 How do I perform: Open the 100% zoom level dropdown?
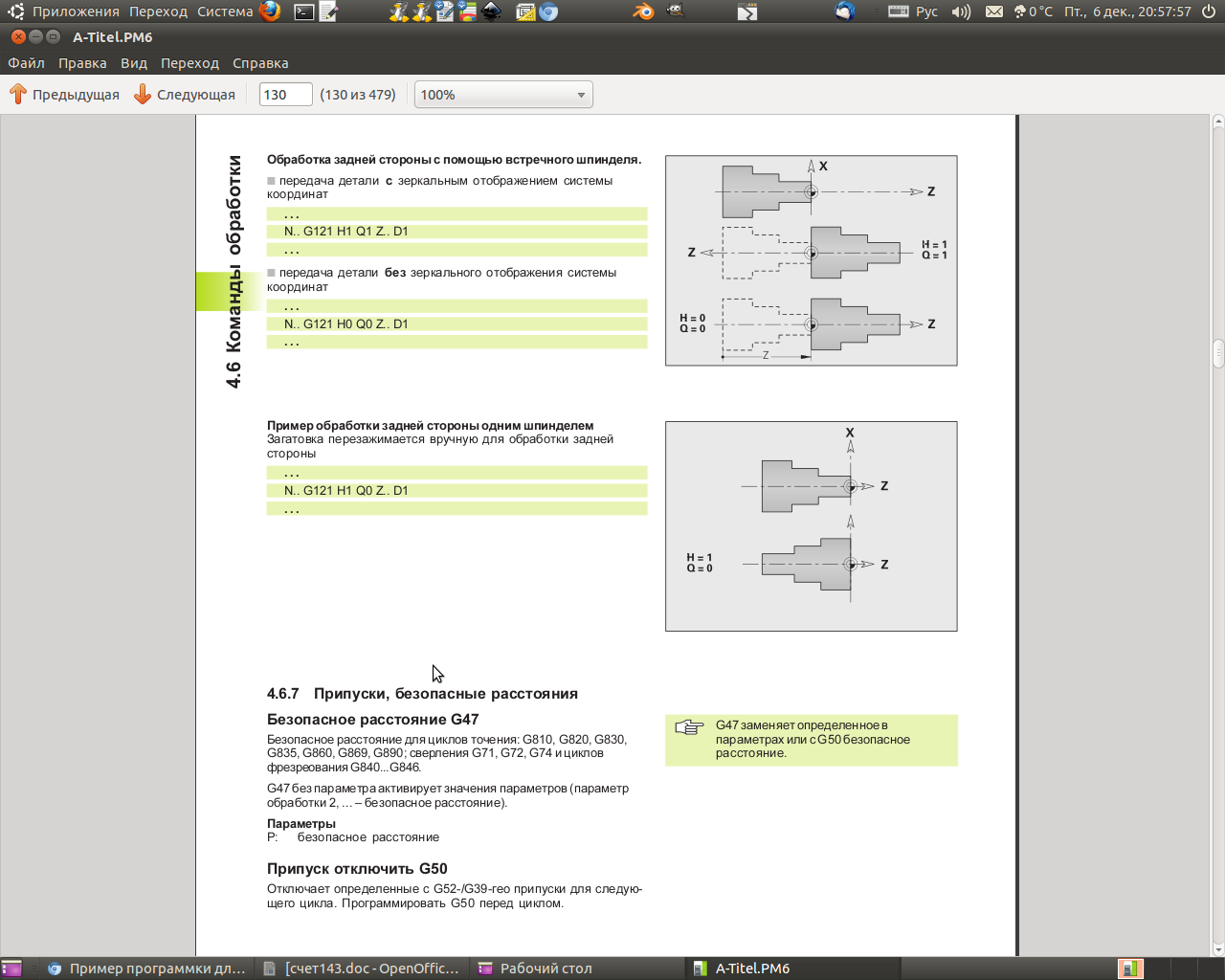tap(503, 95)
